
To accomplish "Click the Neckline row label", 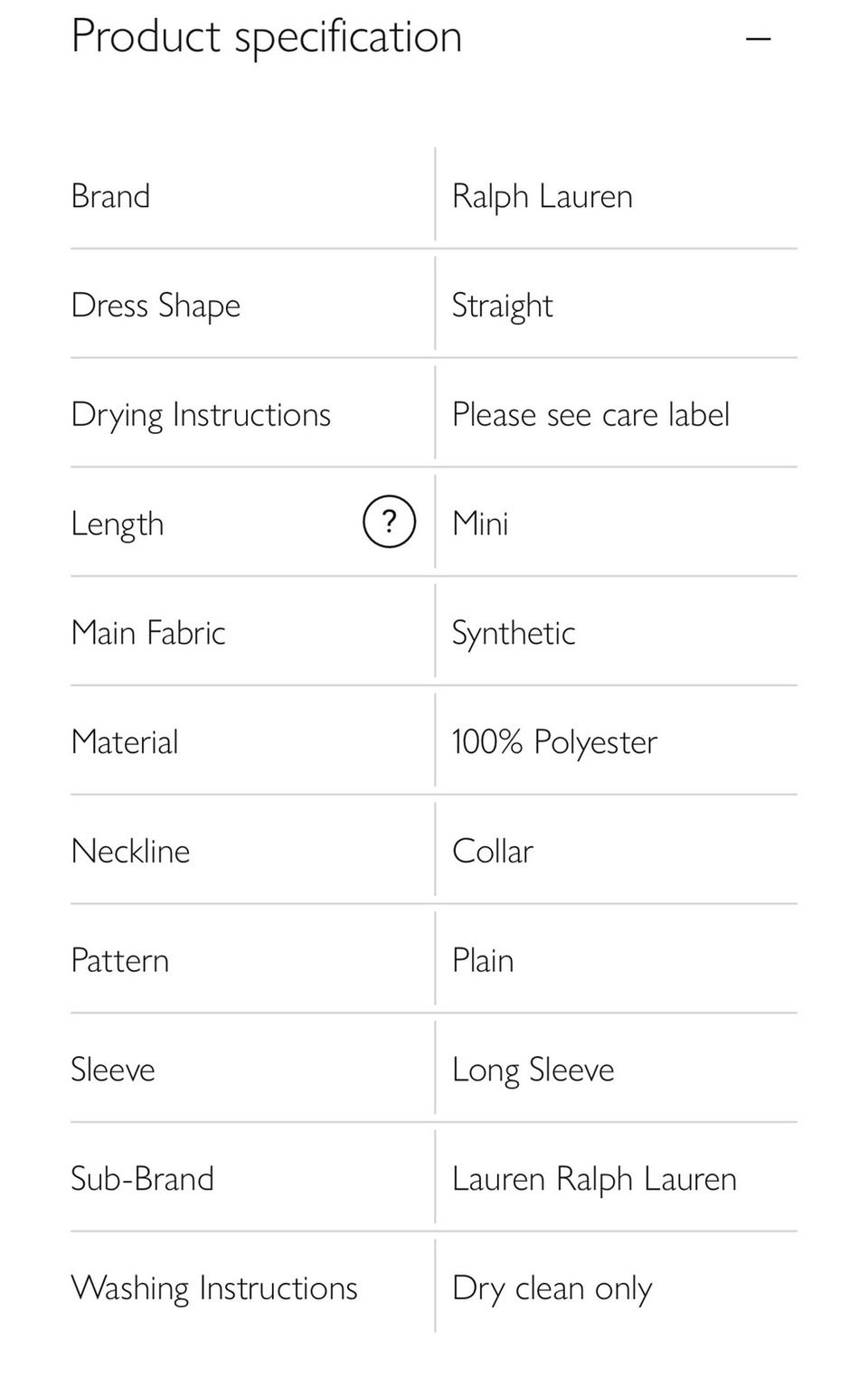I will pos(130,852).
